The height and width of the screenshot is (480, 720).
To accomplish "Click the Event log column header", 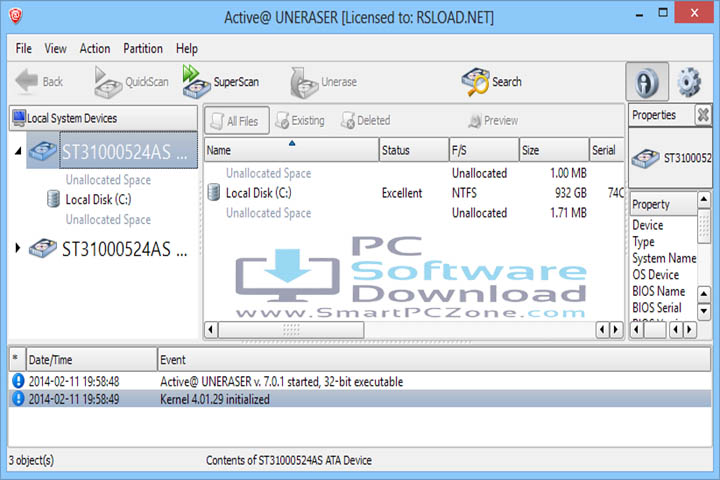I will [434, 360].
